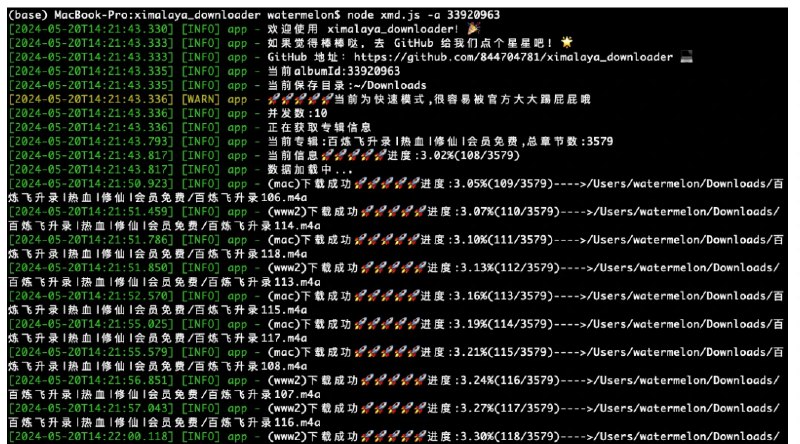
Task: Click the text '数据加载中...'
Action: pos(310,169)
